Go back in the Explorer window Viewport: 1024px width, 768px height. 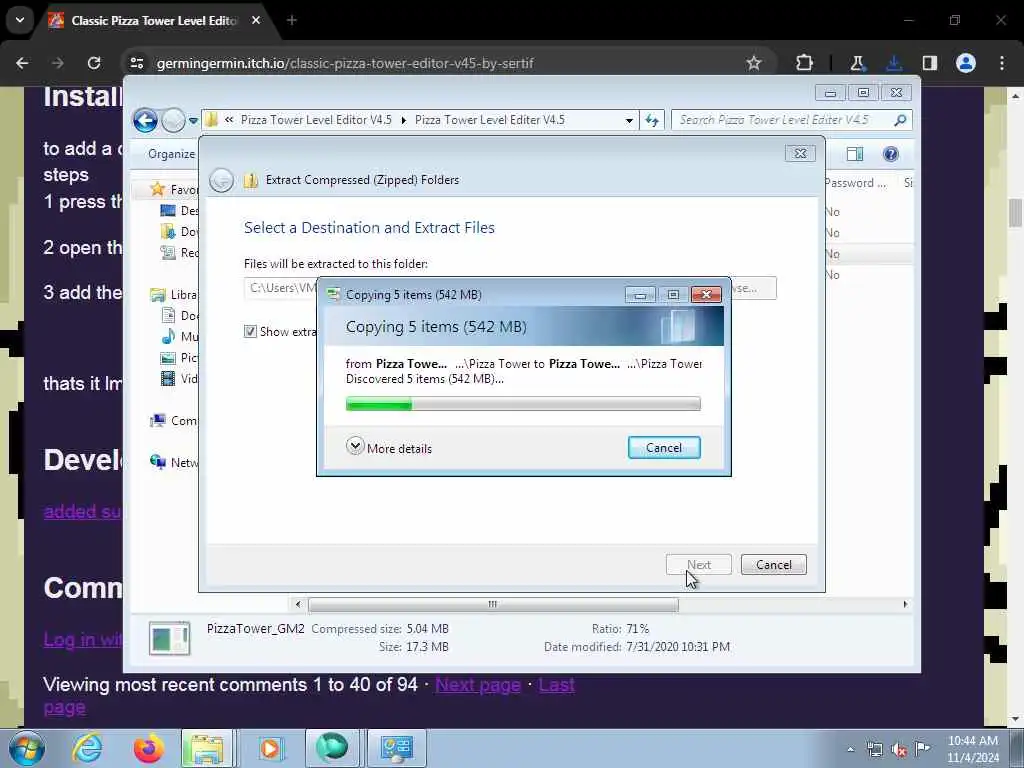pyautogui.click(x=145, y=120)
